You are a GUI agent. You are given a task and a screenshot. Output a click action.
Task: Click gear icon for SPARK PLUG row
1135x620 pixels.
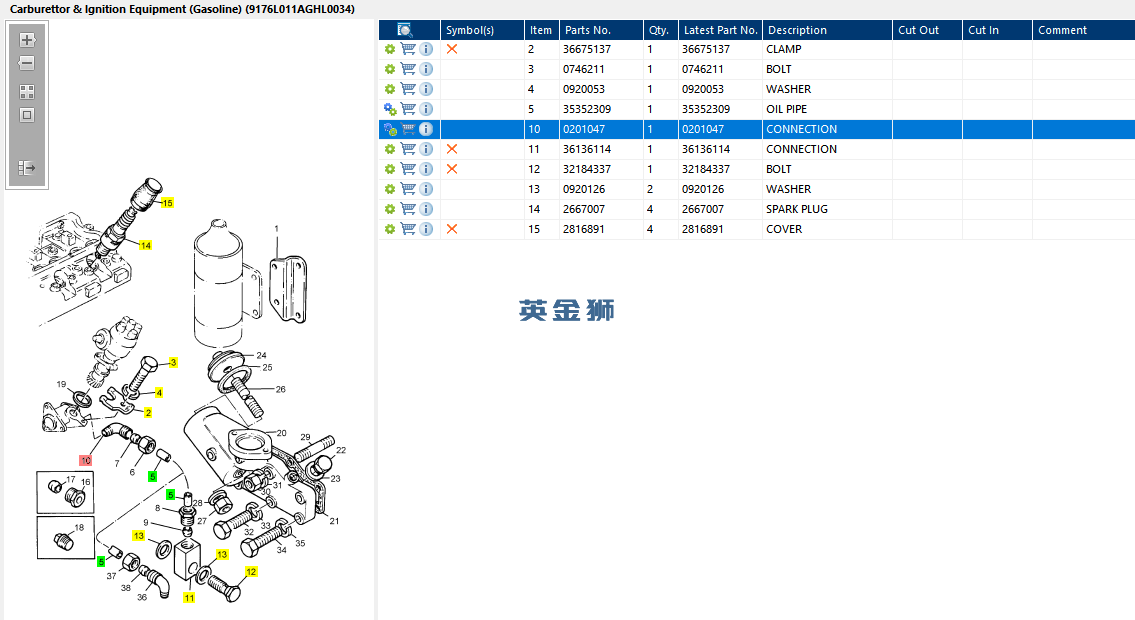coord(390,209)
